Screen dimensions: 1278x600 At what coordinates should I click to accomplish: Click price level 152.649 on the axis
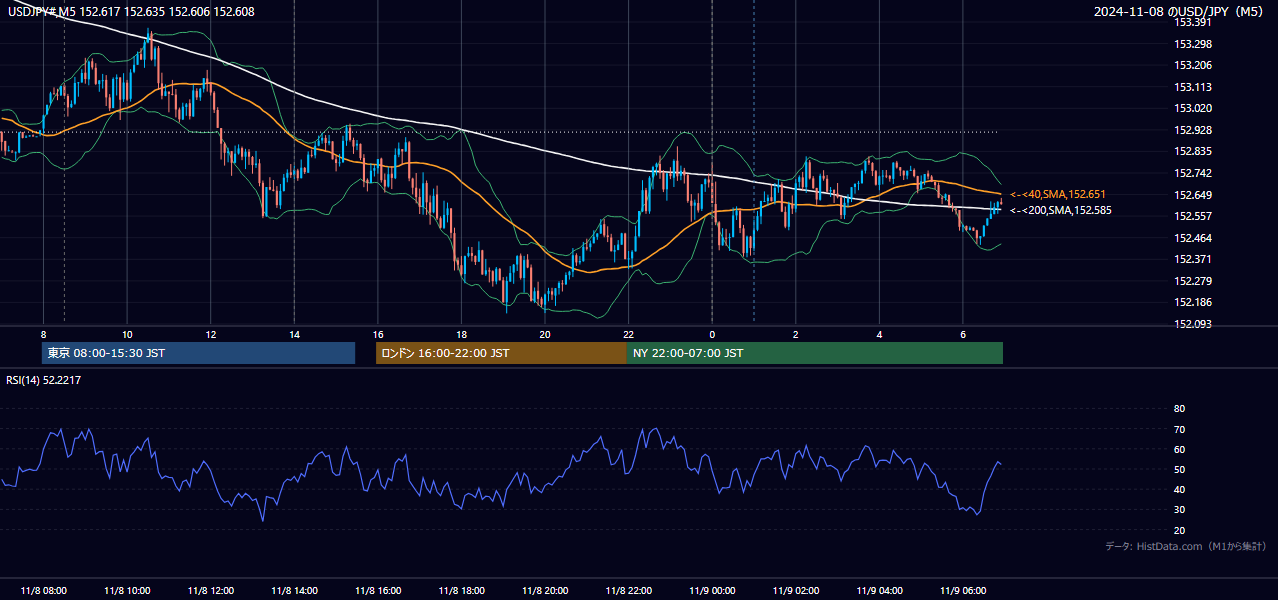1193,195
